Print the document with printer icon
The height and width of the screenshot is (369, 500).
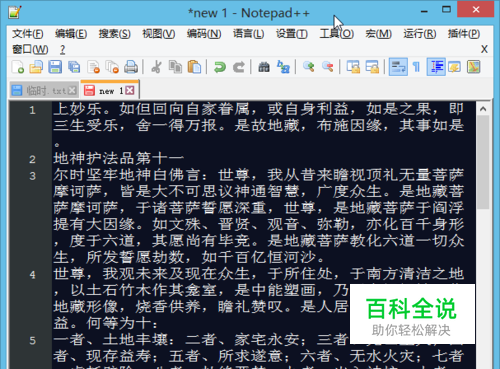(131, 67)
